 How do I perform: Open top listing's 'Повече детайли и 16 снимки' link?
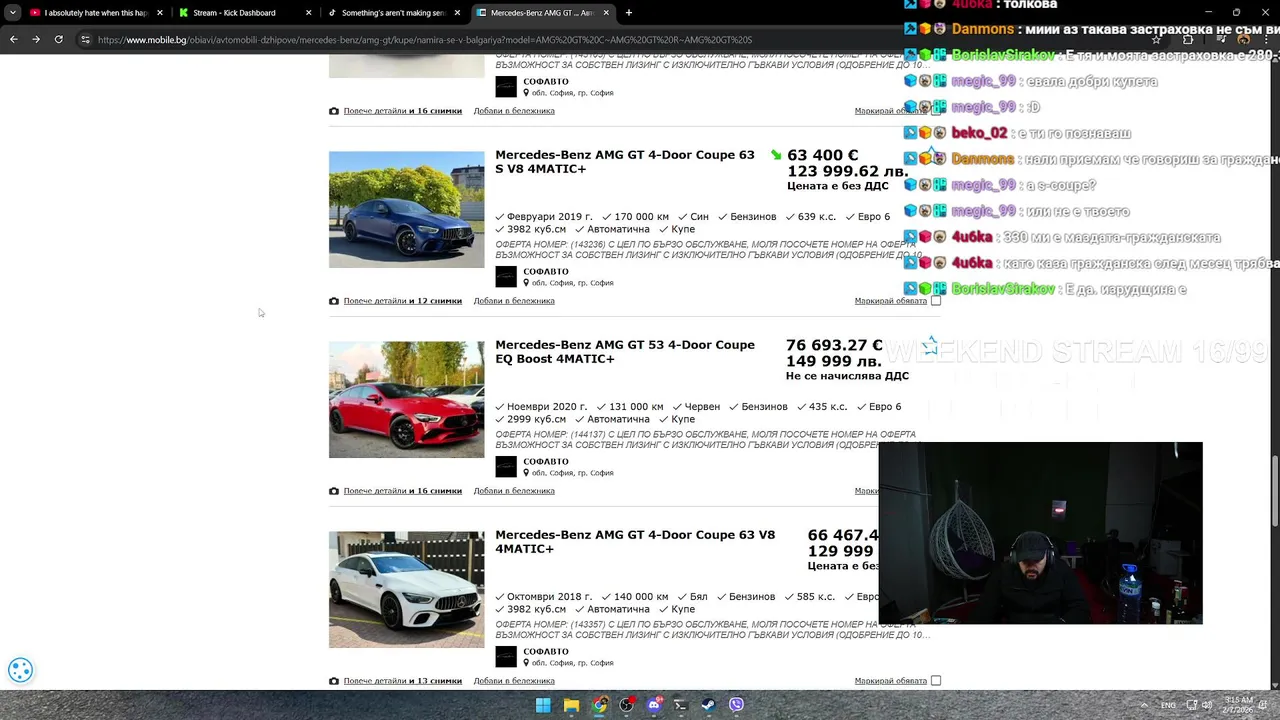[x=403, y=111]
